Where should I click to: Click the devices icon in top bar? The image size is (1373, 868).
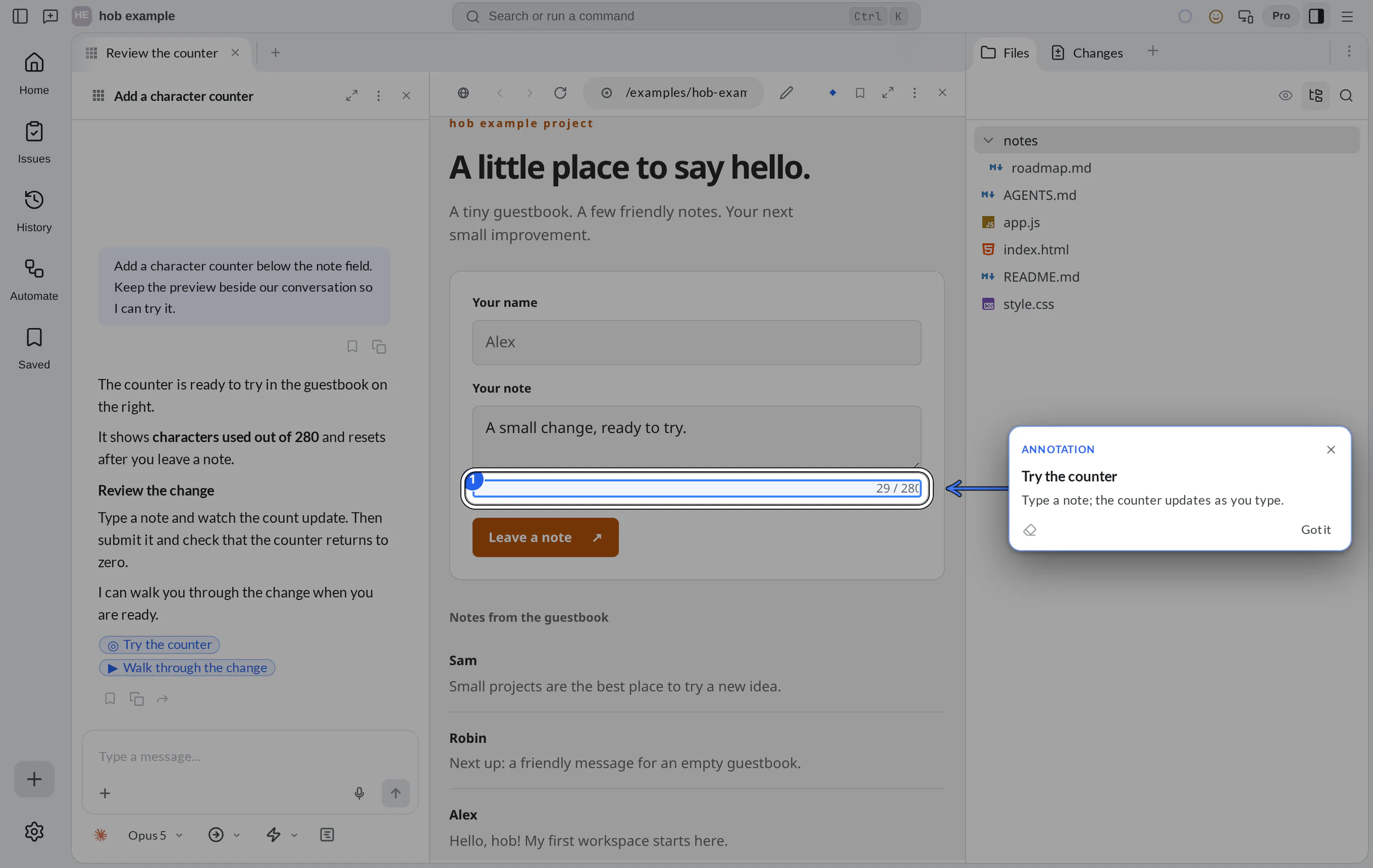(1245, 16)
